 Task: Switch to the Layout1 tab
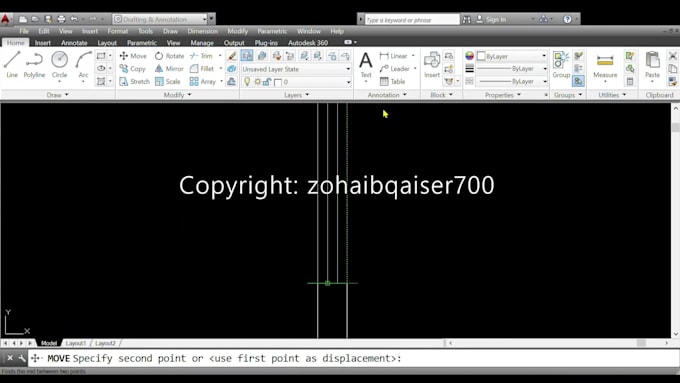76,343
